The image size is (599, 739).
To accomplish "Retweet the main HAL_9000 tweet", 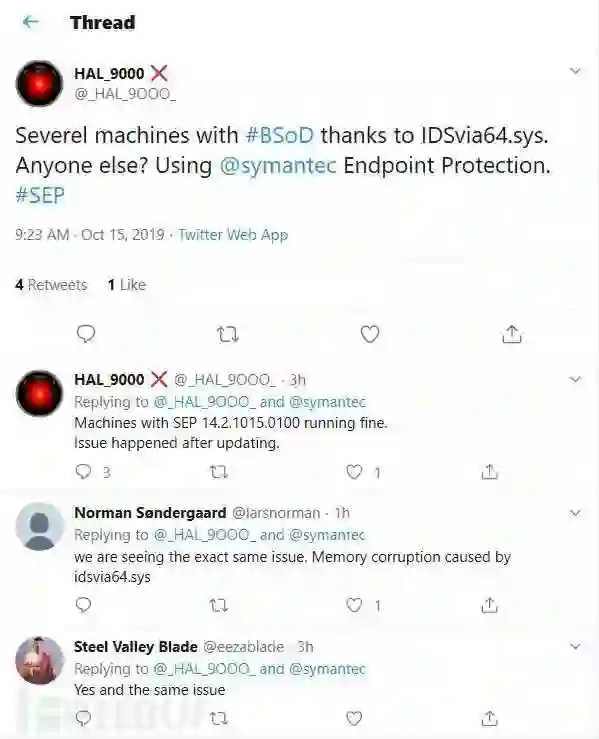I will (228, 335).
